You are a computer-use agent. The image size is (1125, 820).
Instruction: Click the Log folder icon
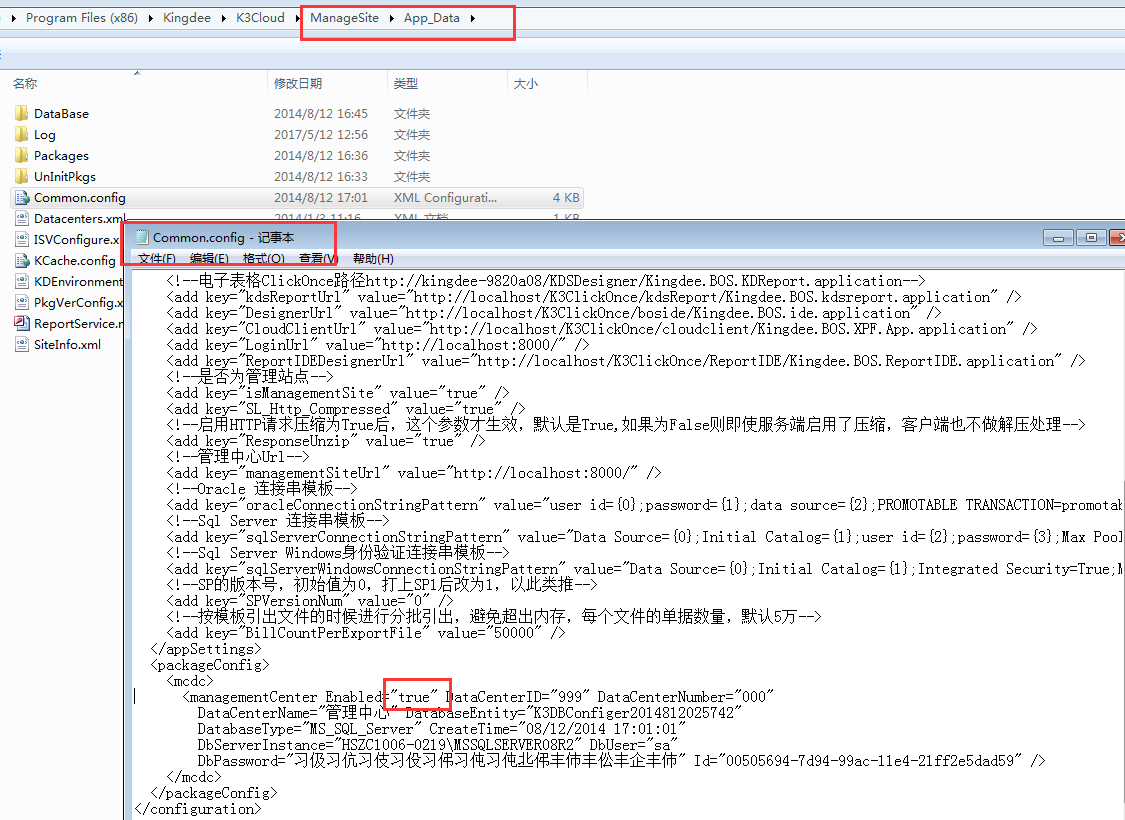(22, 134)
